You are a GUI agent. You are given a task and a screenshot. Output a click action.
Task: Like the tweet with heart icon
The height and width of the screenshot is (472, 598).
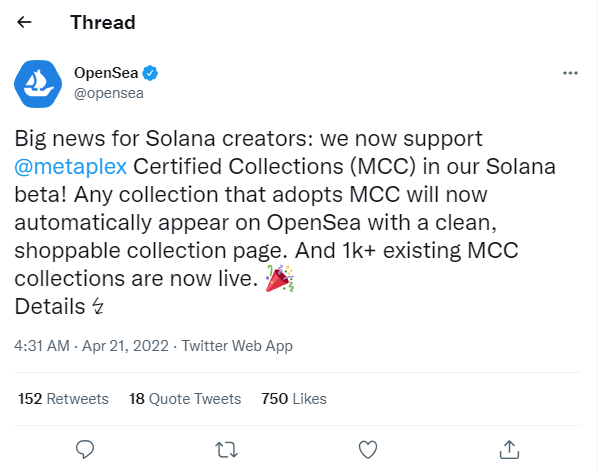tap(368, 450)
